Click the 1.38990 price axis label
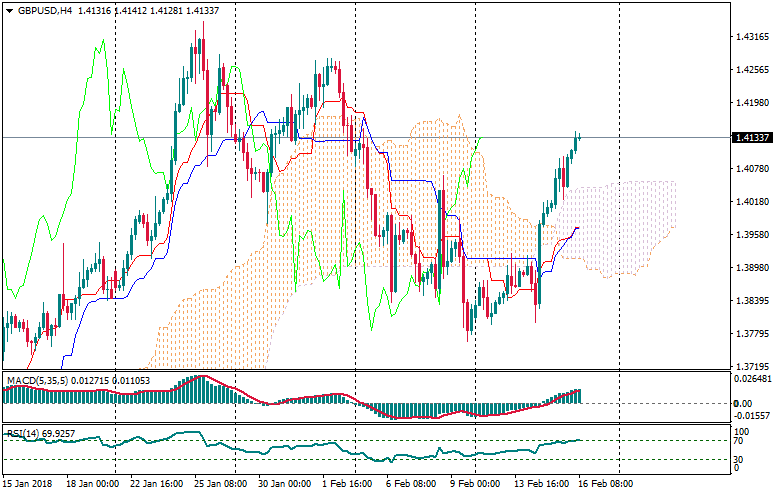The width and height of the screenshot is (773, 495). pyautogui.click(x=750, y=268)
